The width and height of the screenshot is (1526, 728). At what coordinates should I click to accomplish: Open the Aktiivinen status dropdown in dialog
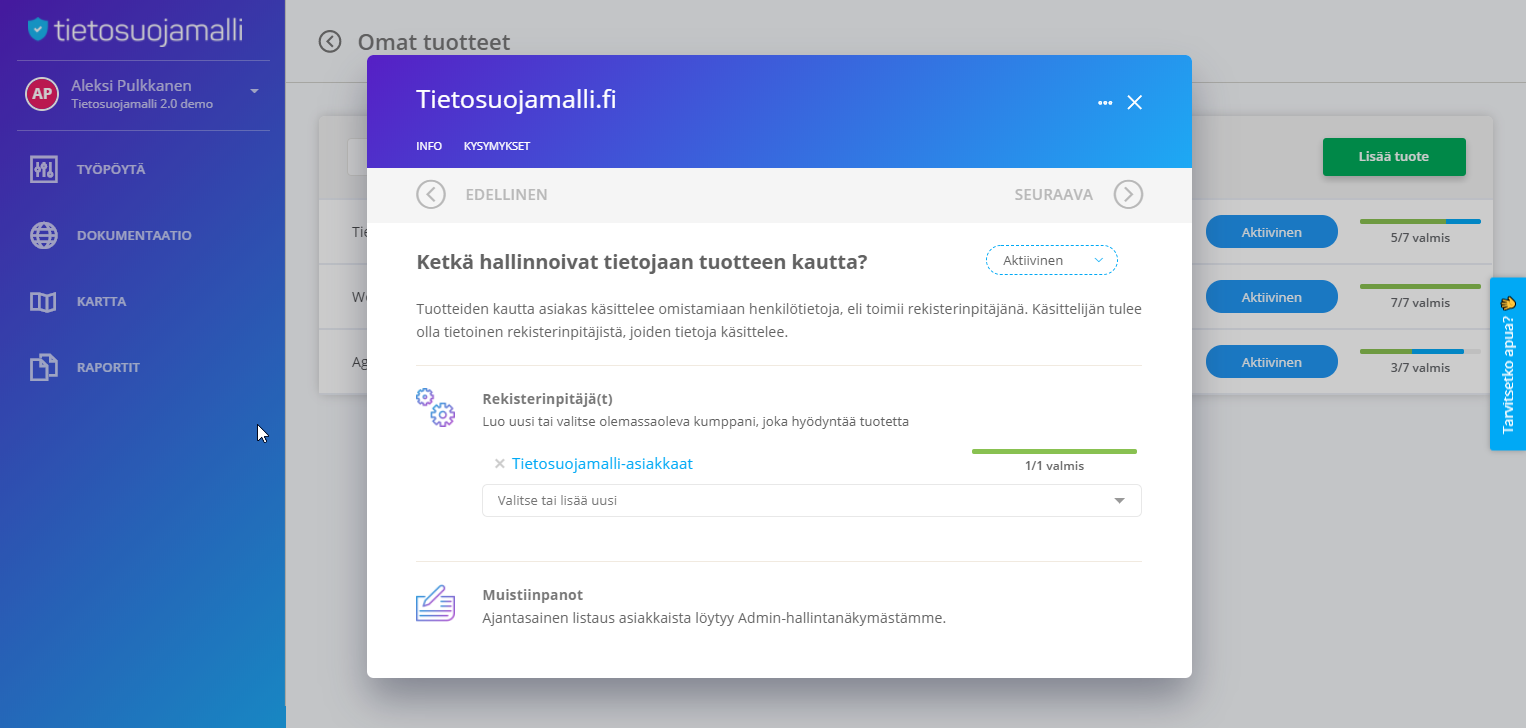1052,260
